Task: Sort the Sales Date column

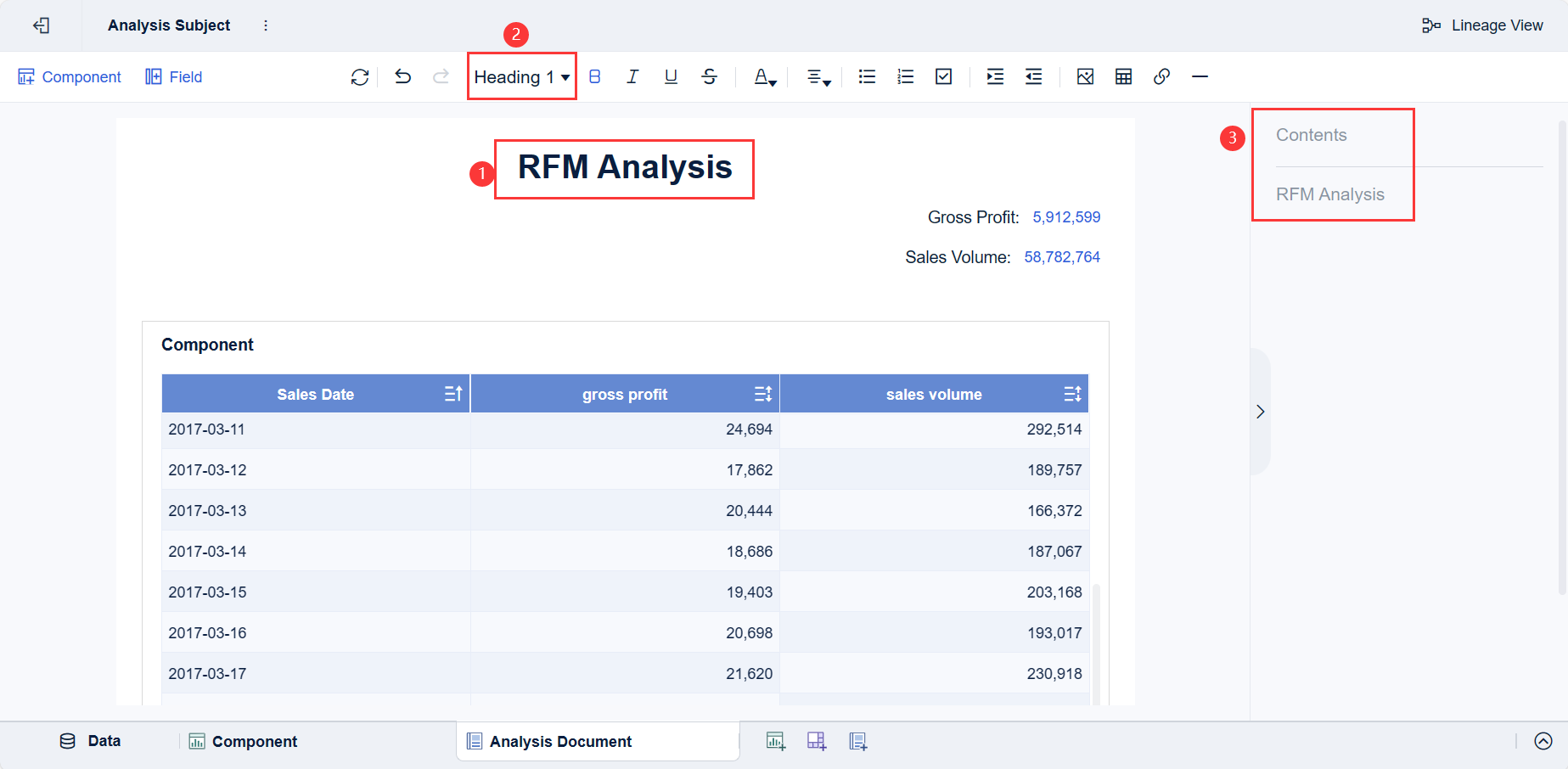Action: pos(453,394)
